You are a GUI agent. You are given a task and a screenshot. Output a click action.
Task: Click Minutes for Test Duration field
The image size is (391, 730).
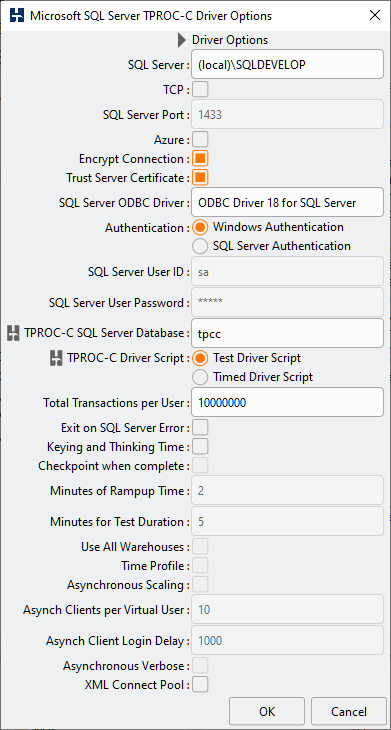point(287,521)
